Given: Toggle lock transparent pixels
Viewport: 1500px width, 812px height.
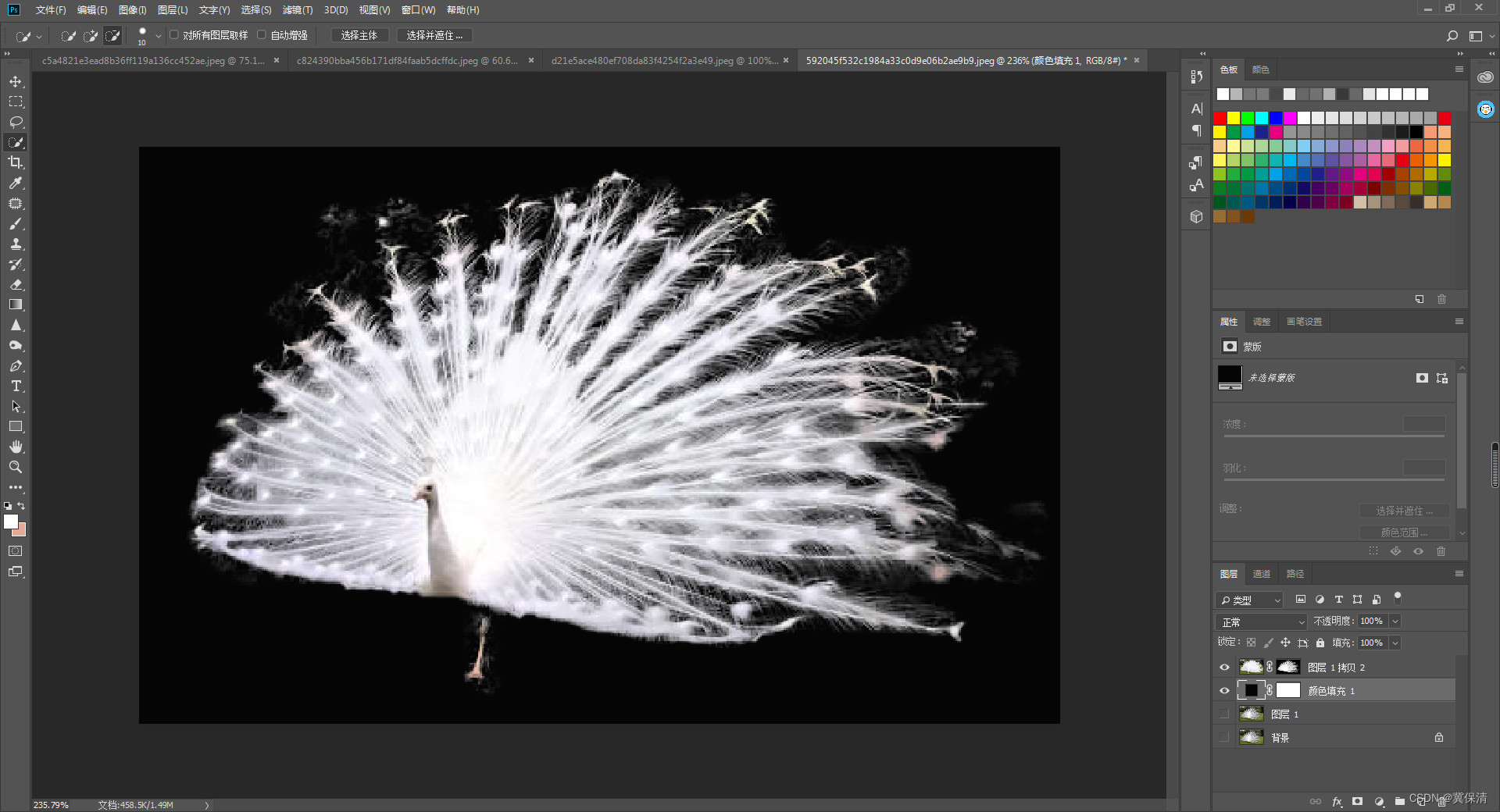Looking at the screenshot, I should [x=1251, y=643].
